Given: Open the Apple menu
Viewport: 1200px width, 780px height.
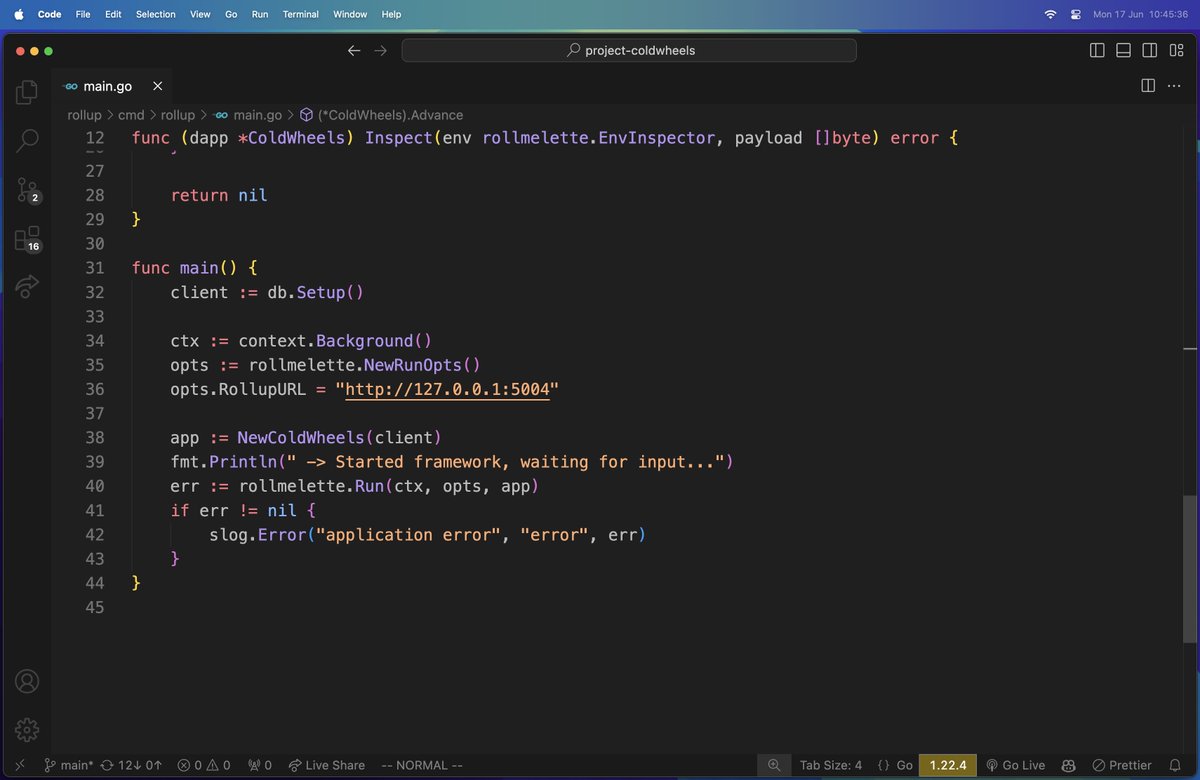Looking at the screenshot, I should (x=18, y=14).
